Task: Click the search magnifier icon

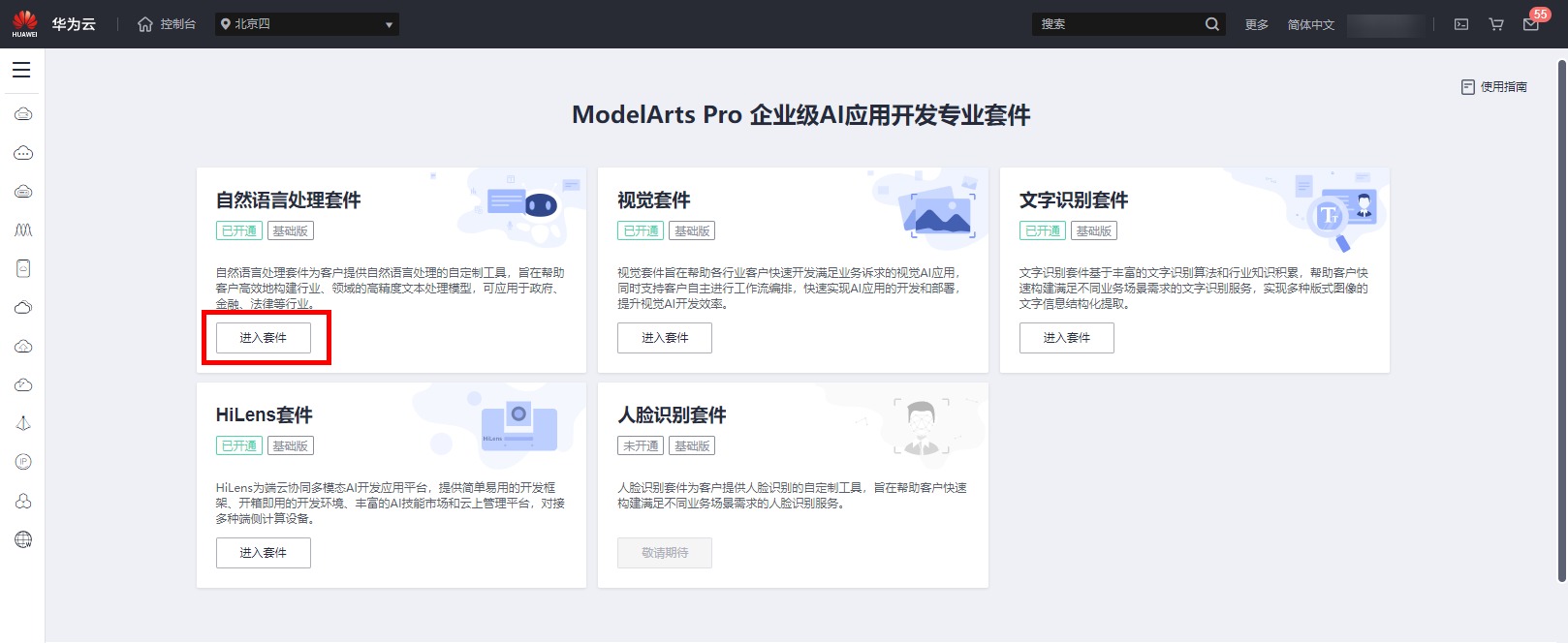Action: point(1211,24)
